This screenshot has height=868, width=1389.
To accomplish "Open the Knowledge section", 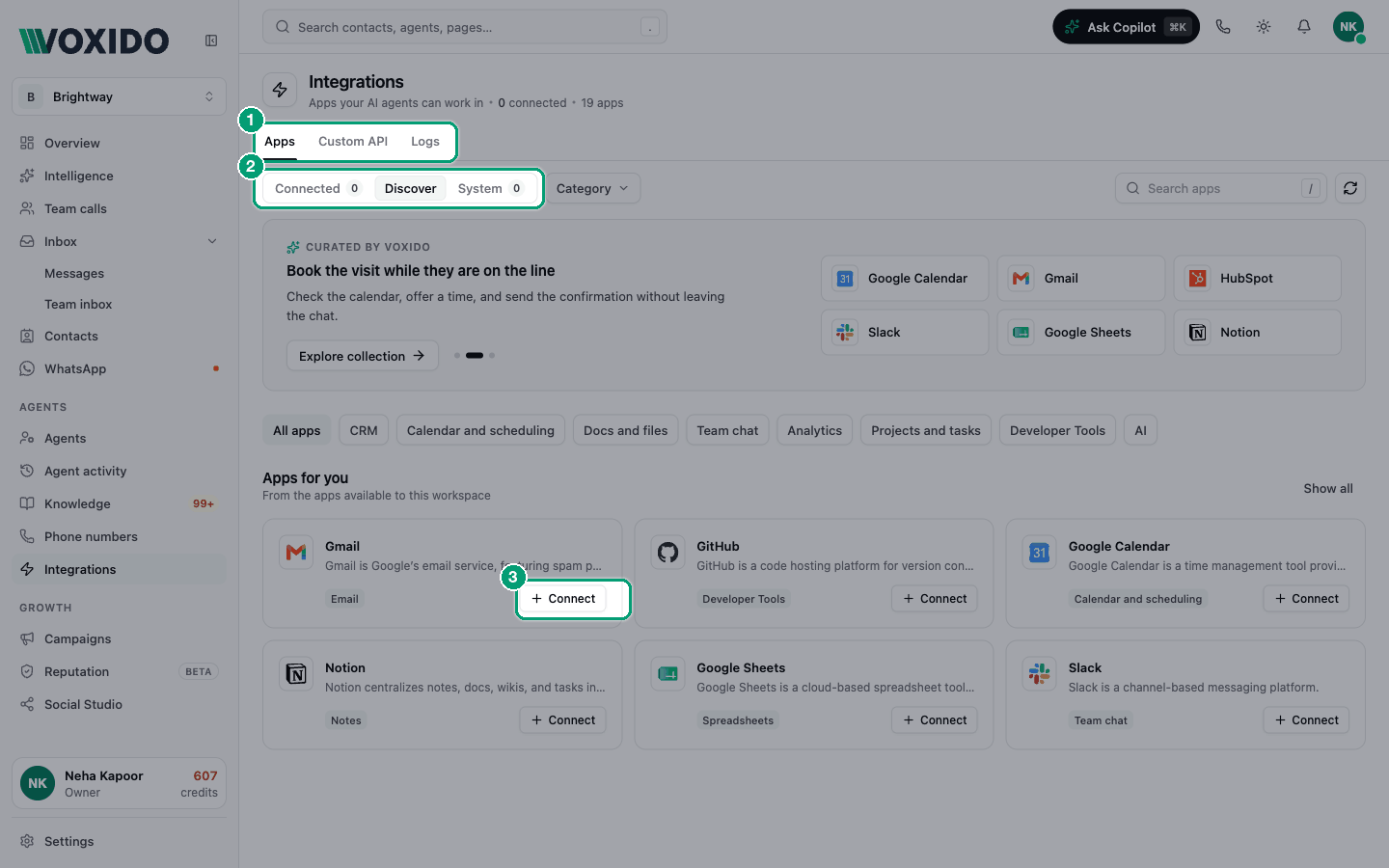I will click(119, 503).
